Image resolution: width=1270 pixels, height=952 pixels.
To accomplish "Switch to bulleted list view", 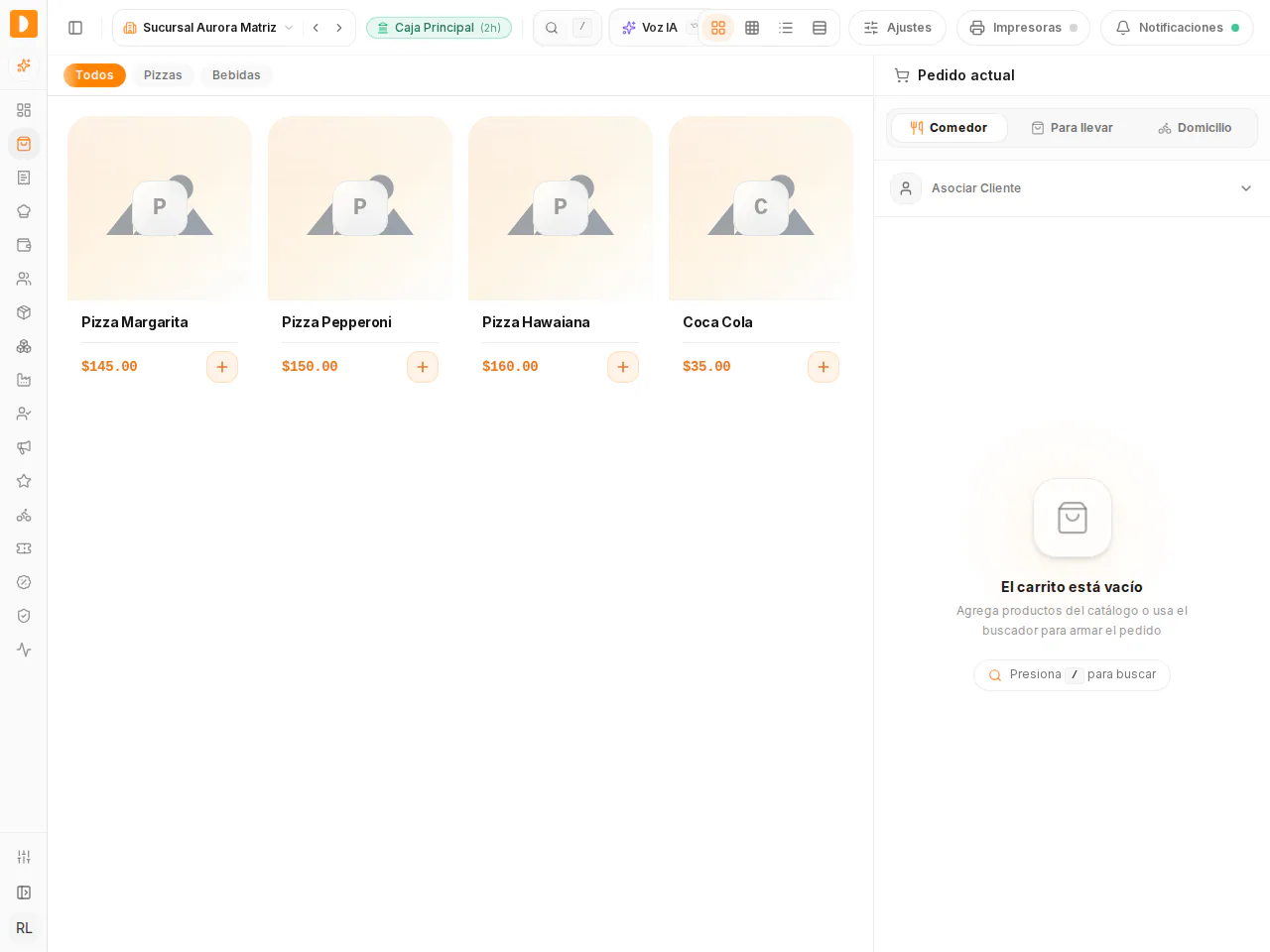I will [x=786, y=28].
